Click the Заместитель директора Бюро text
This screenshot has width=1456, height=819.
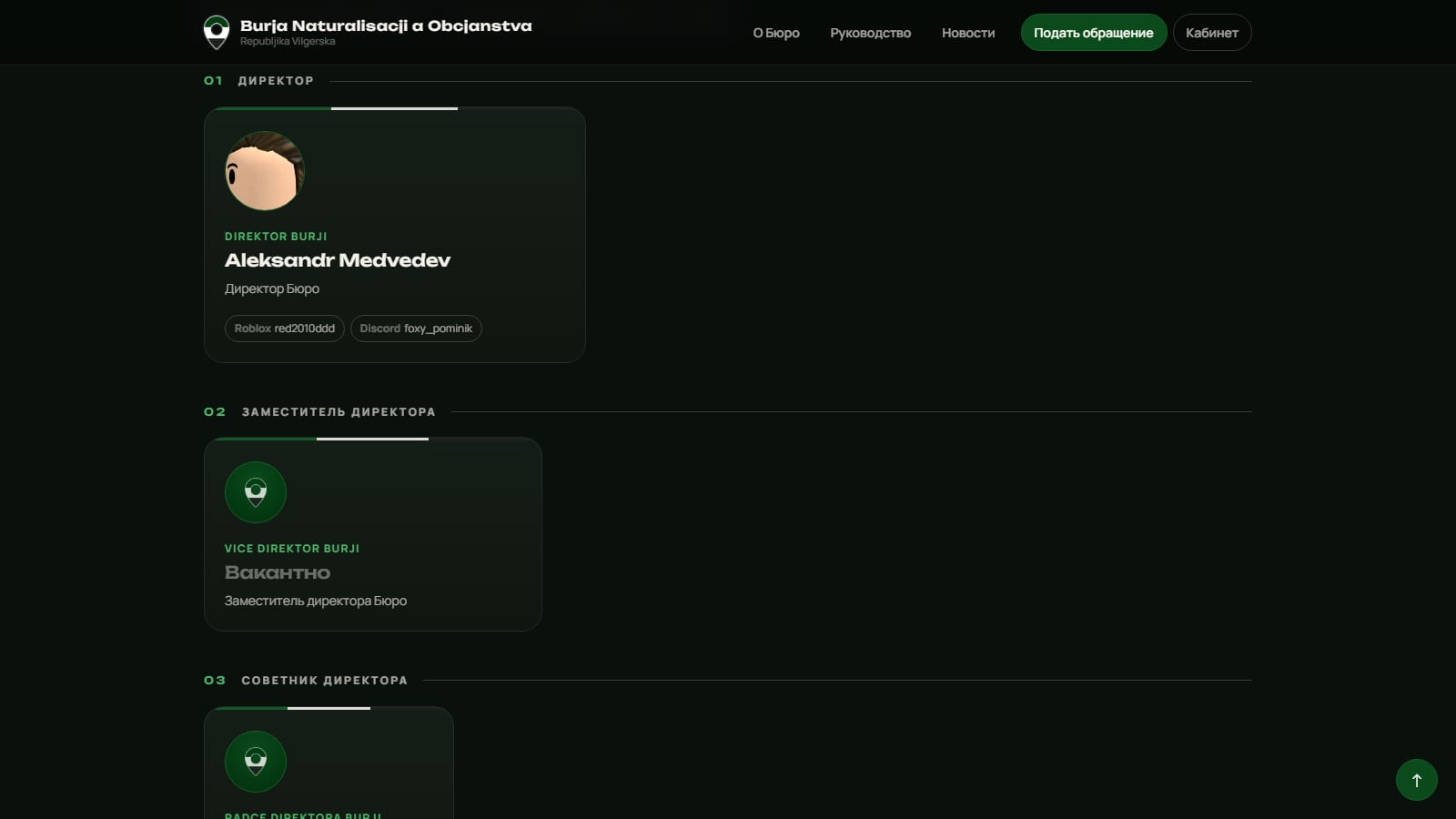pyautogui.click(x=316, y=601)
